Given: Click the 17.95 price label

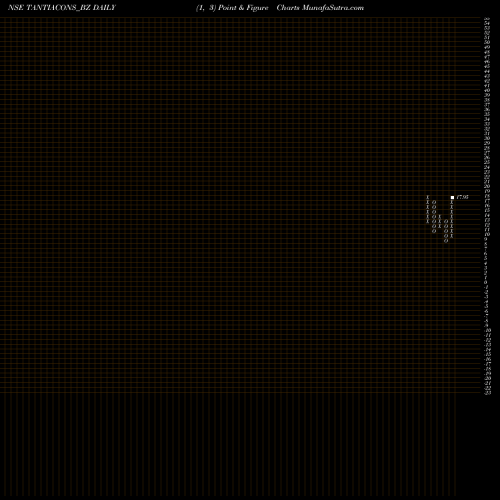Looking at the screenshot, I should 462,197.
